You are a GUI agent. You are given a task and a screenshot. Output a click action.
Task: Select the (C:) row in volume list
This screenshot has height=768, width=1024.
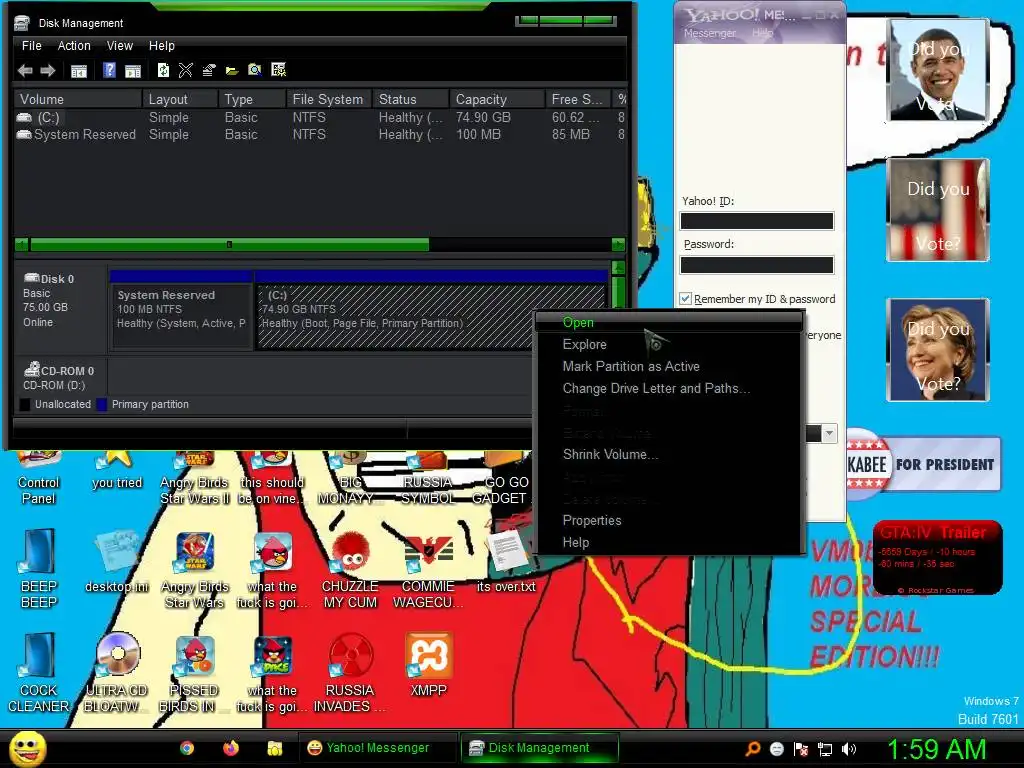pos(319,118)
